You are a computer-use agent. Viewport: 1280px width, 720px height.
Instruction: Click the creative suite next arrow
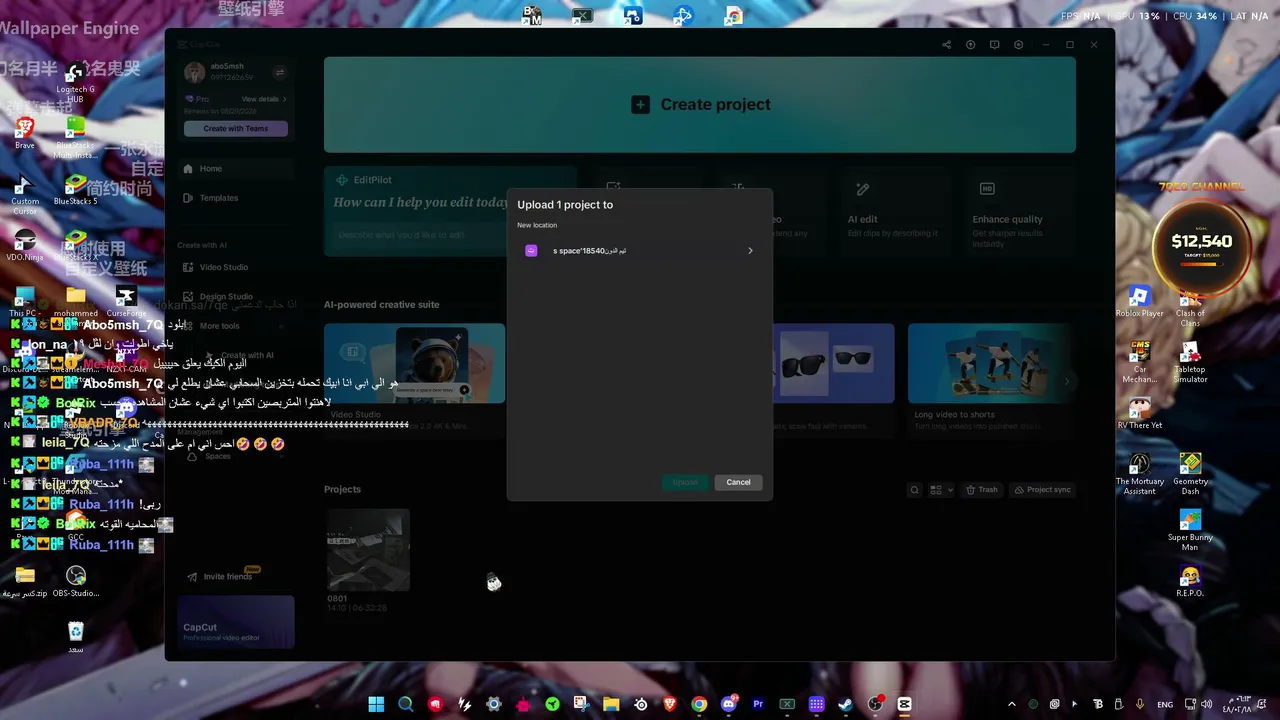point(1067,381)
